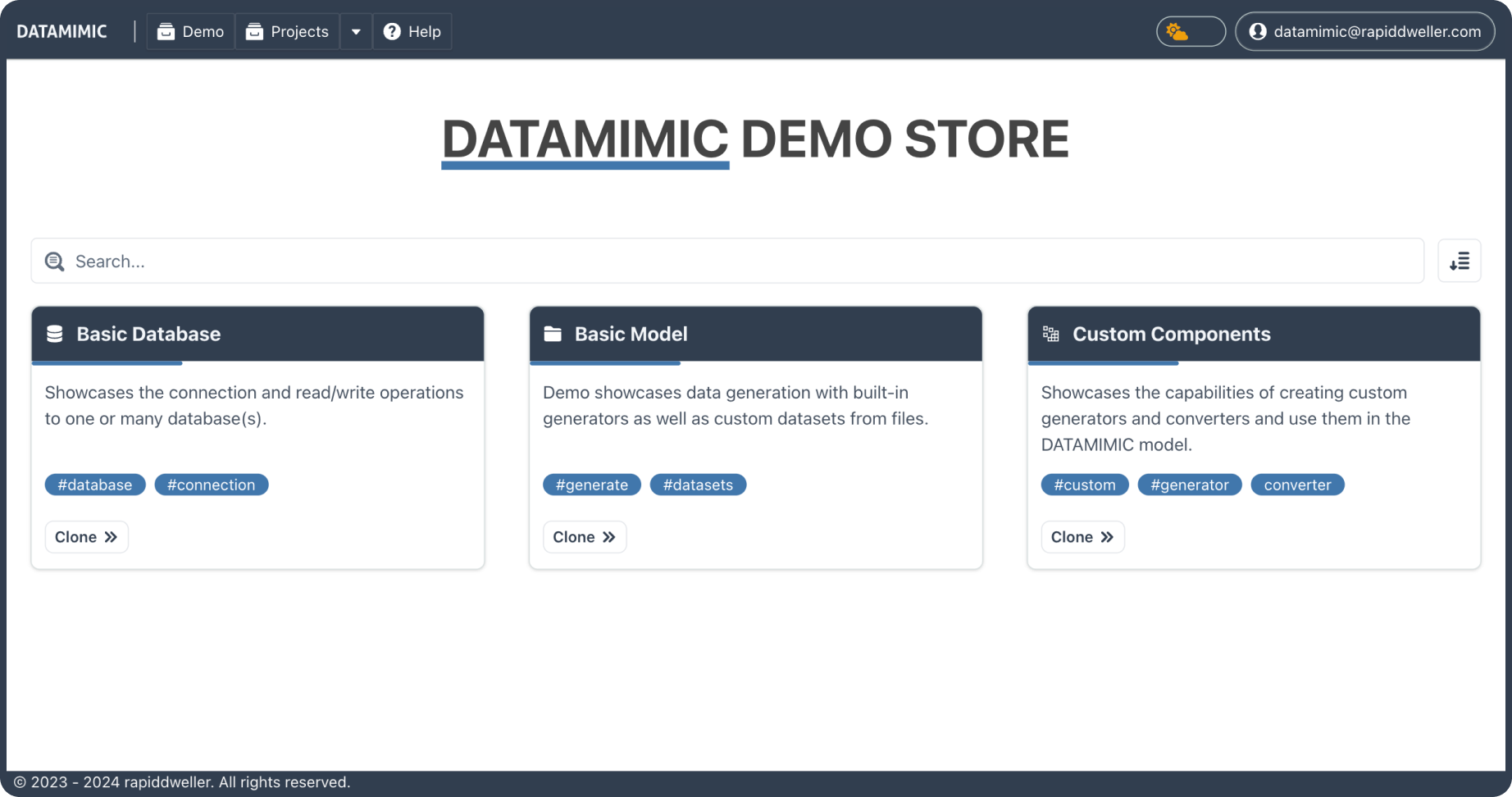Click the Basic Database stack icon
1512x797 pixels.
(x=55, y=334)
